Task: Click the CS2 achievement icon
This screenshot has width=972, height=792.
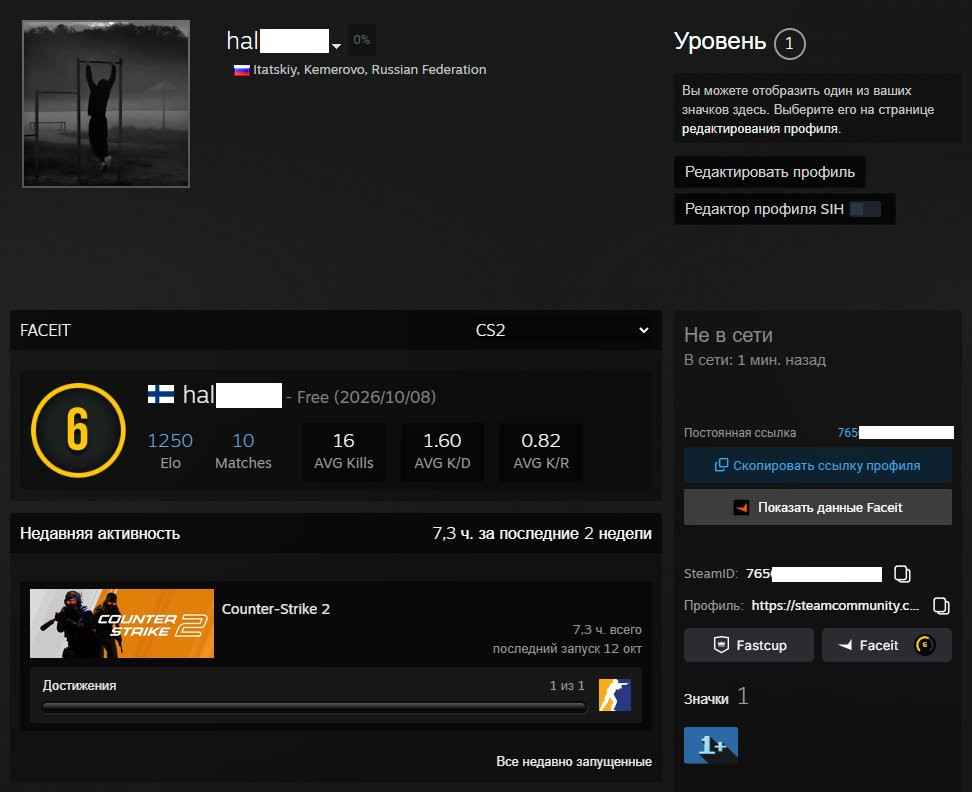Action: click(614, 695)
